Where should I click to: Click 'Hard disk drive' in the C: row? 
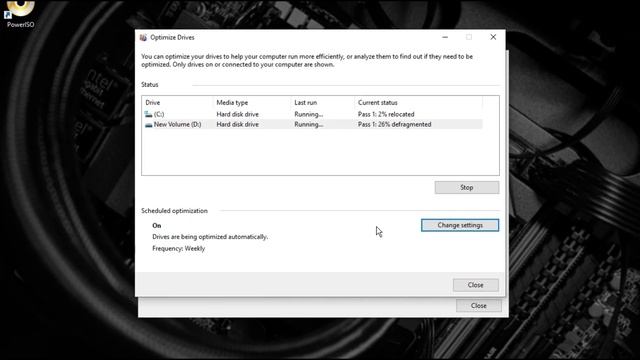237,114
